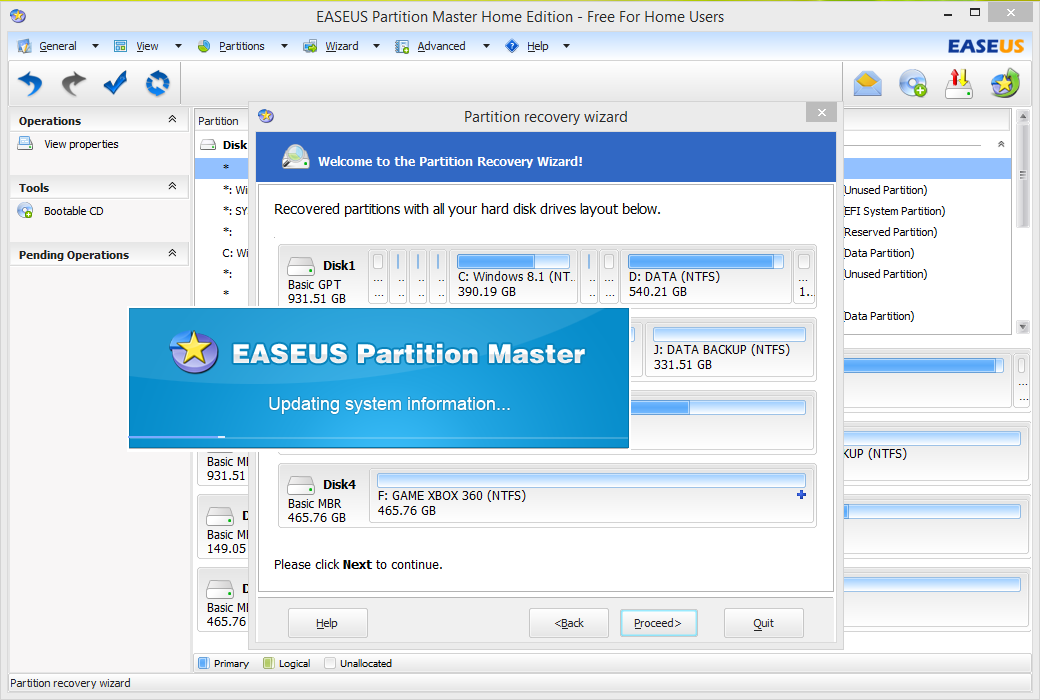The width and height of the screenshot is (1040, 700).
Task: Click the Advanced menu icon
Action: click(402, 46)
